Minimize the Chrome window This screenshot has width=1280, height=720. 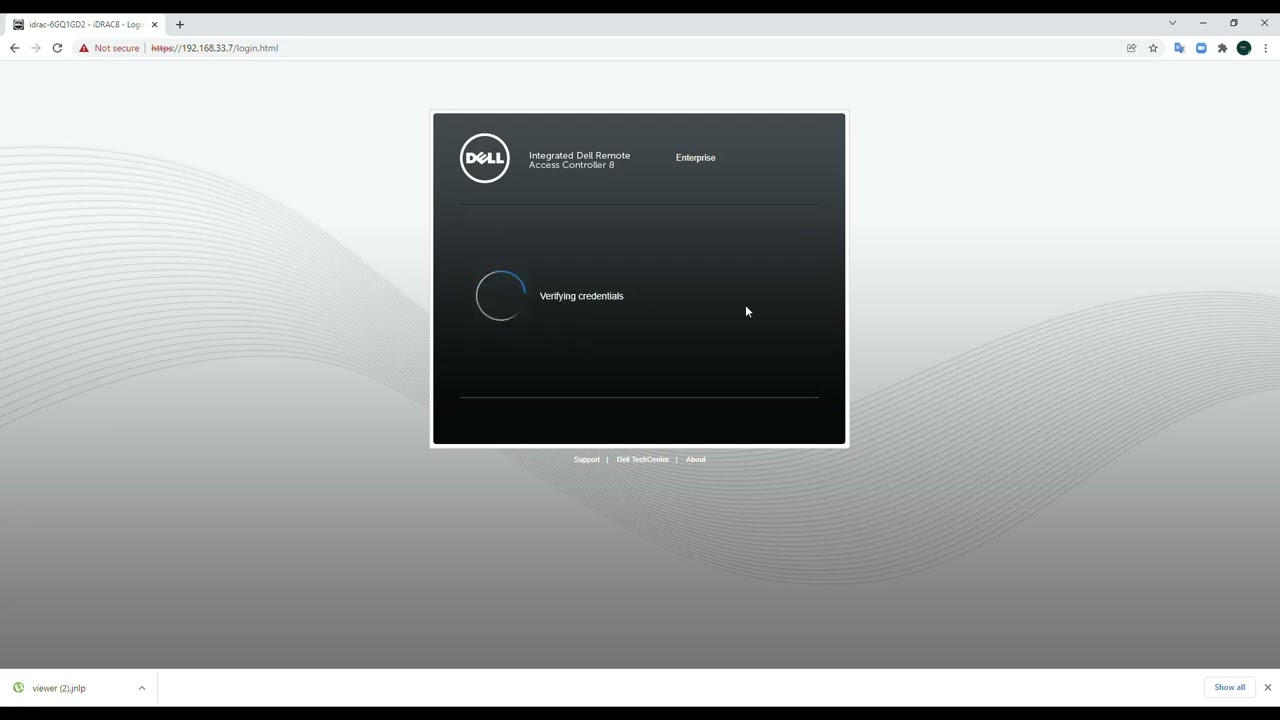coord(1203,23)
